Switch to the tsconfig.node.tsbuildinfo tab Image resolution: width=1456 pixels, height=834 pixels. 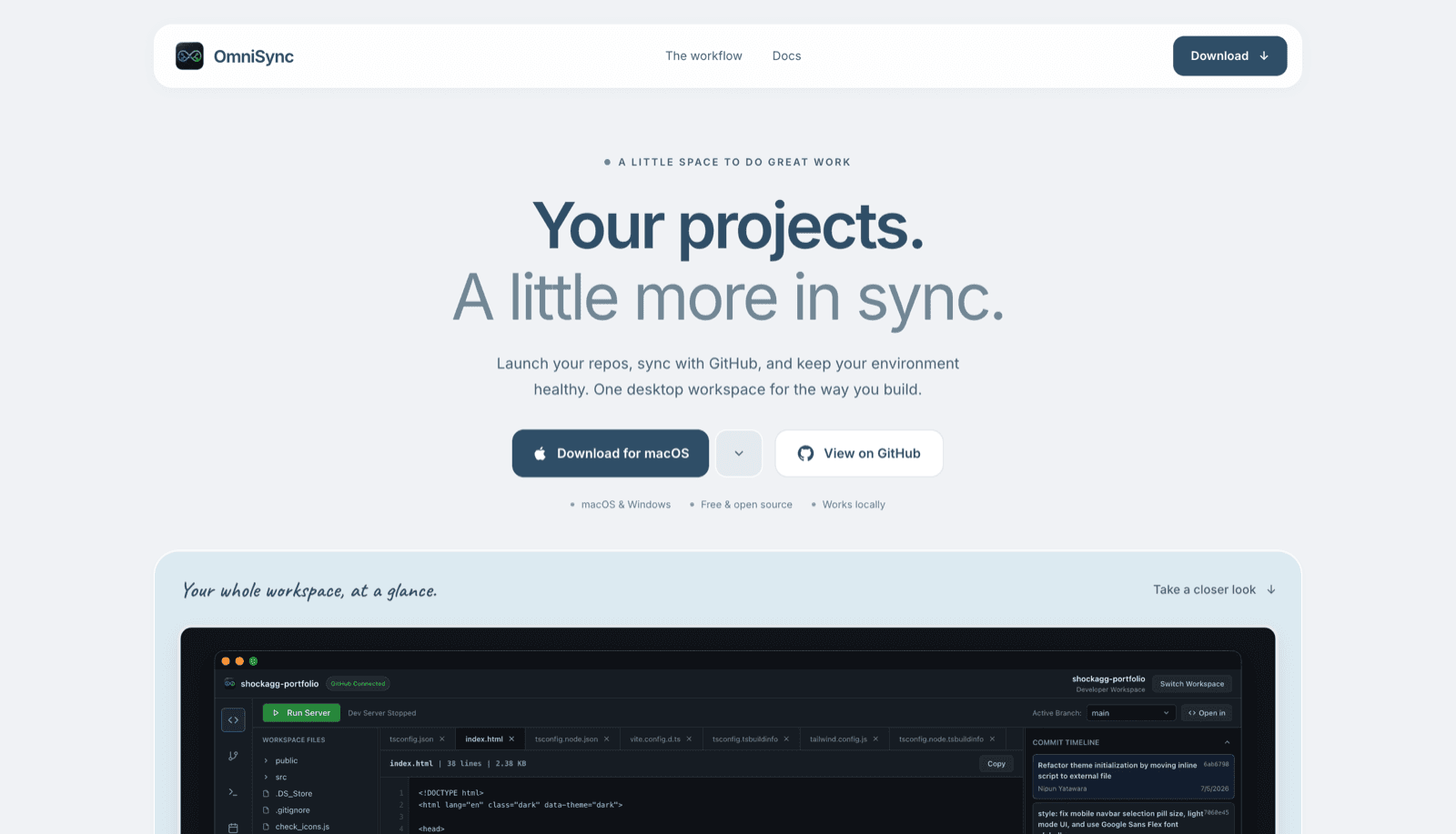[x=941, y=739]
